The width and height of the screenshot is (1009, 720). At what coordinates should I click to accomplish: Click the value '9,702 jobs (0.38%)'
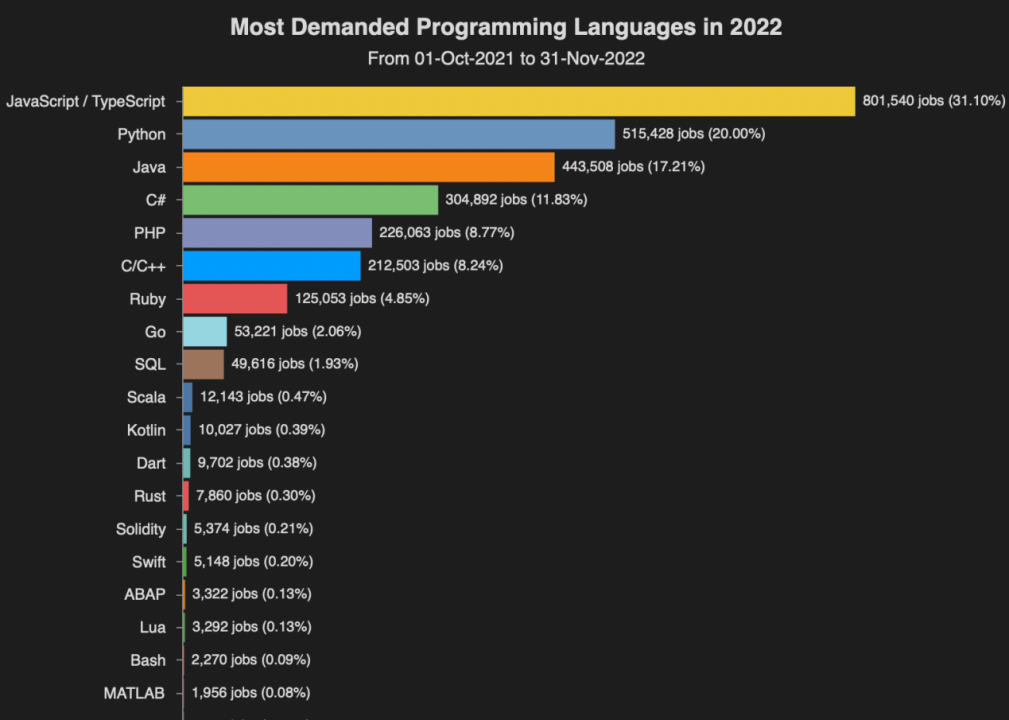click(x=257, y=463)
